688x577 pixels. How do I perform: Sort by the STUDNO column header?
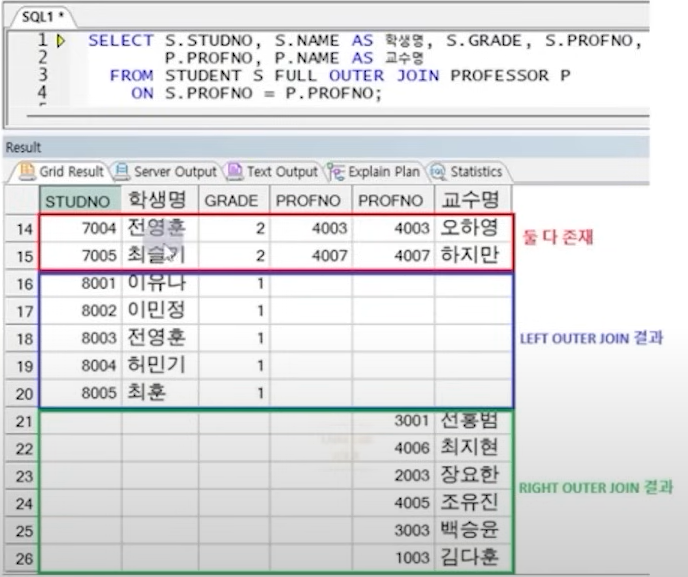pyautogui.click(x=80, y=200)
